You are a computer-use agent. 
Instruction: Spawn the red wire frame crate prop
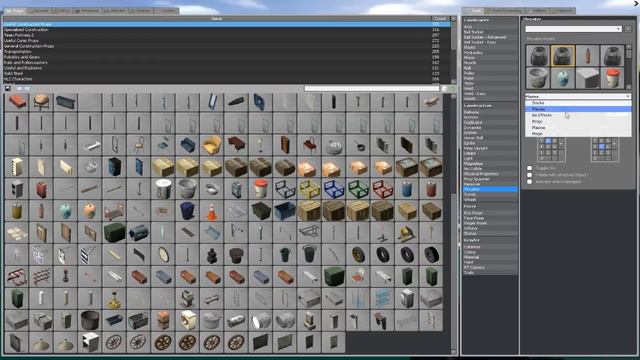point(382,189)
